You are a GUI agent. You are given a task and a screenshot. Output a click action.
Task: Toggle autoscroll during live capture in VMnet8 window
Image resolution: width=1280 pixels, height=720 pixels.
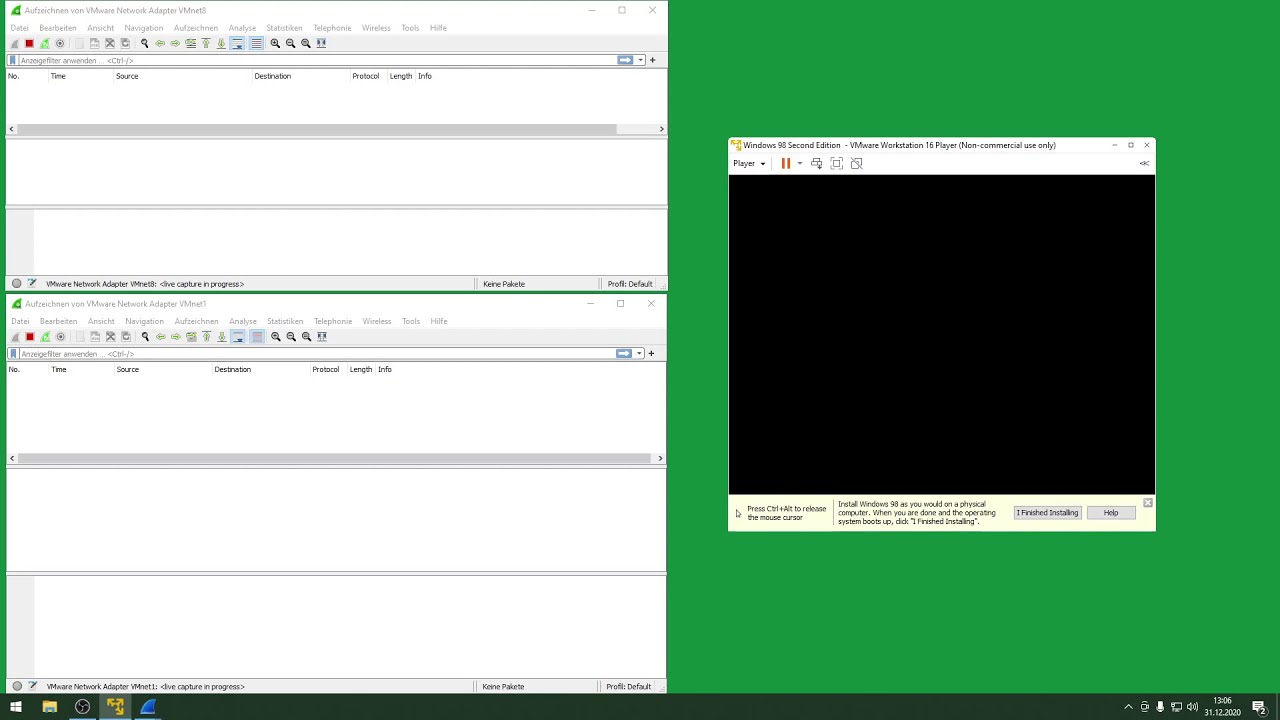[237, 43]
